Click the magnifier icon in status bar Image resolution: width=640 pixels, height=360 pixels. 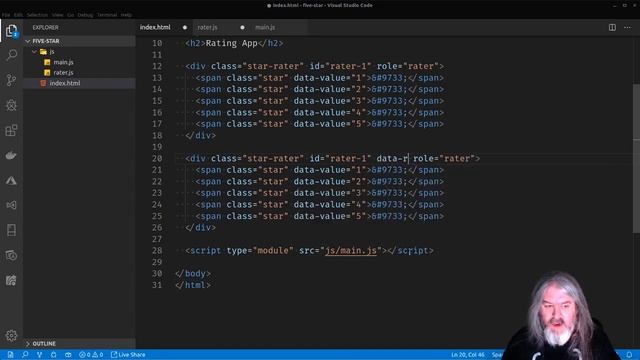click(25, 355)
